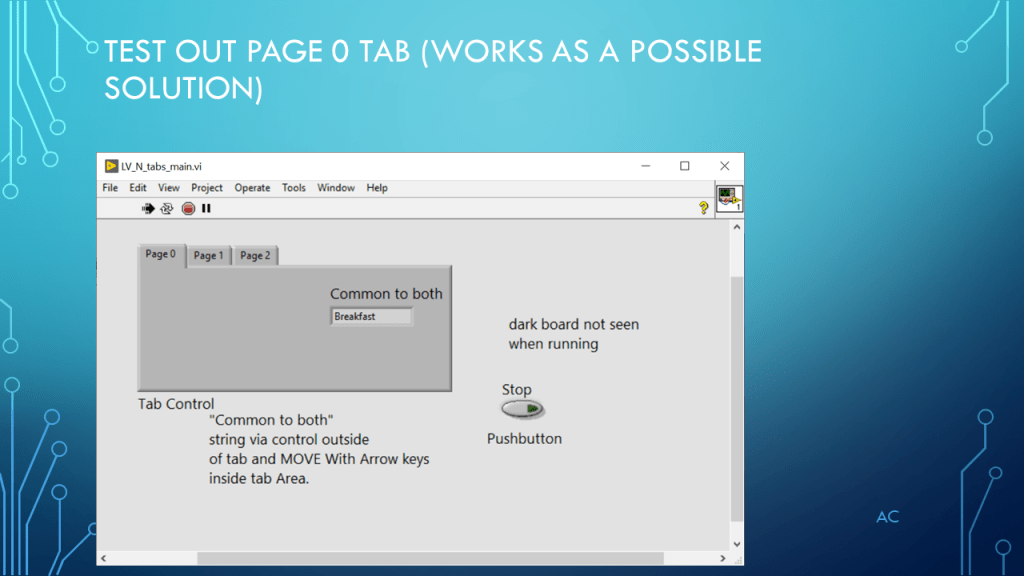Click the vertical scrollbar down arrow
1024x576 pixels.
[x=737, y=543]
